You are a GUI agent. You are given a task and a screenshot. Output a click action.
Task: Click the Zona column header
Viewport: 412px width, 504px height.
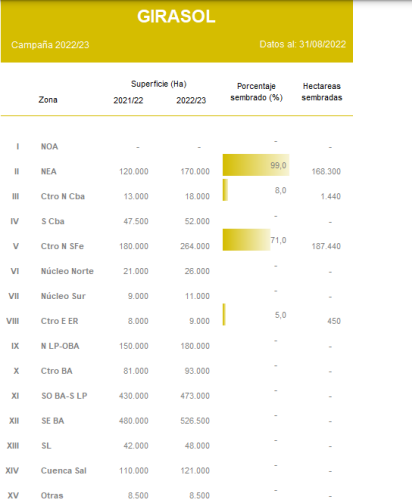(48, 100)
